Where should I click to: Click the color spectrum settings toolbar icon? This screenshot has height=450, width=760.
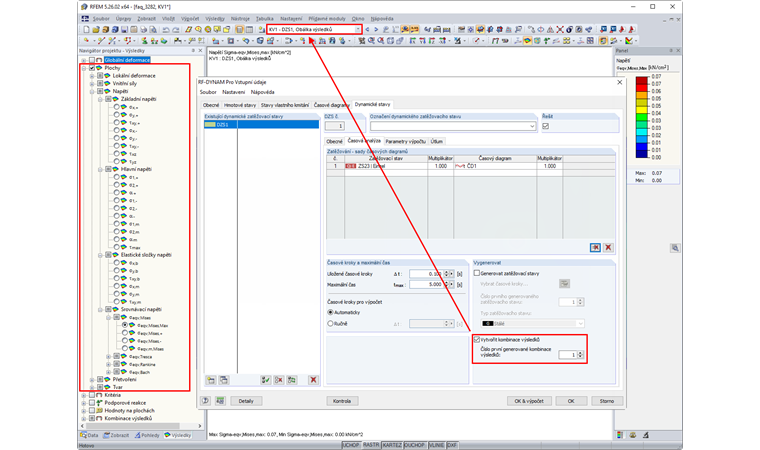click(629, 41)
